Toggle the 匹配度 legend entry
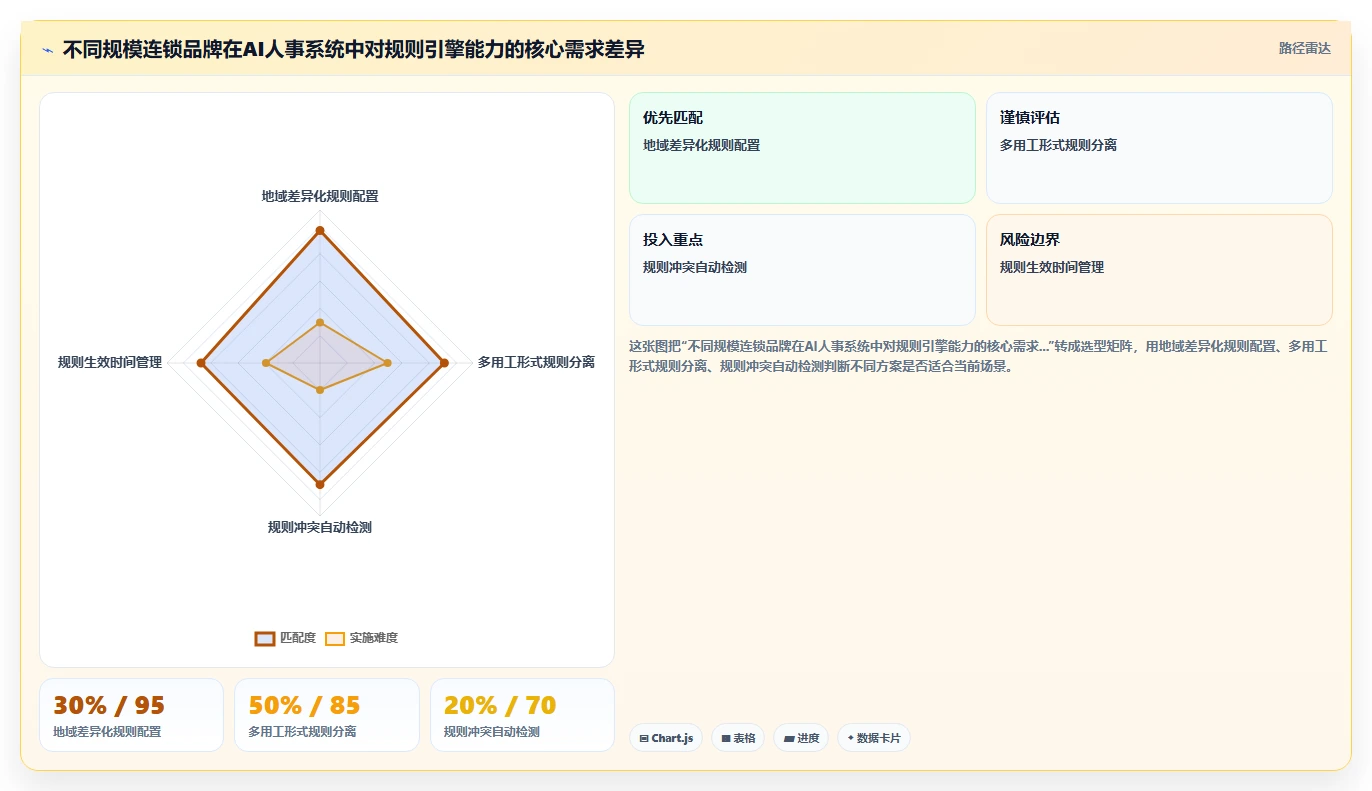The width and height of the screenshot is (1372, 791). [285, 638]
